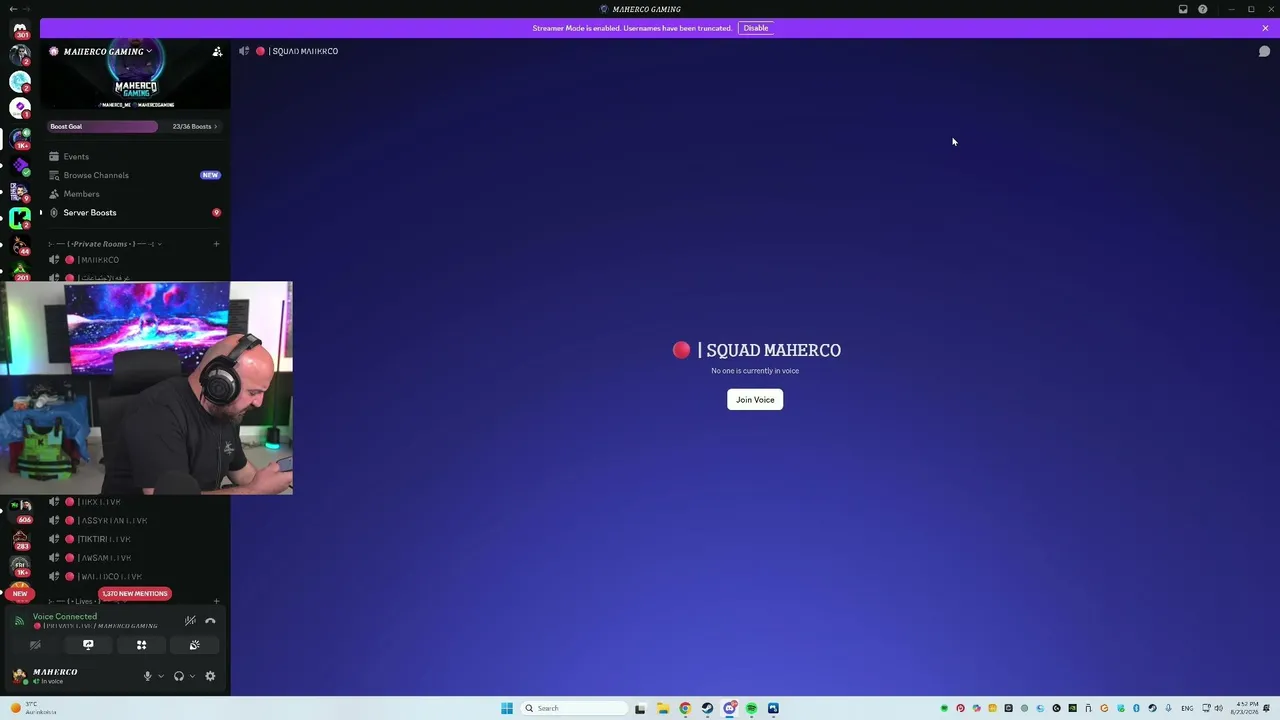Click the red NEW unread servers pill

tap(20, 594)
